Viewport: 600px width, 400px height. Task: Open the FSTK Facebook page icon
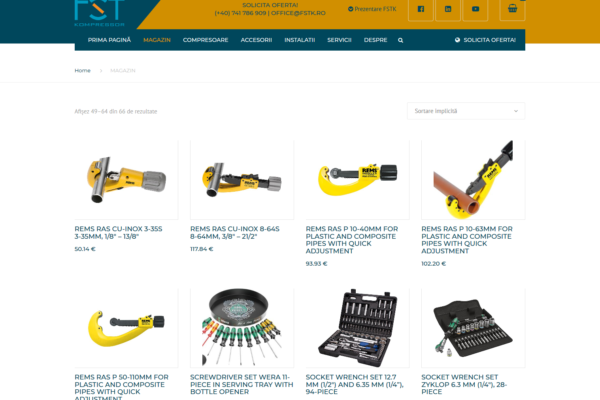[420, 9]
